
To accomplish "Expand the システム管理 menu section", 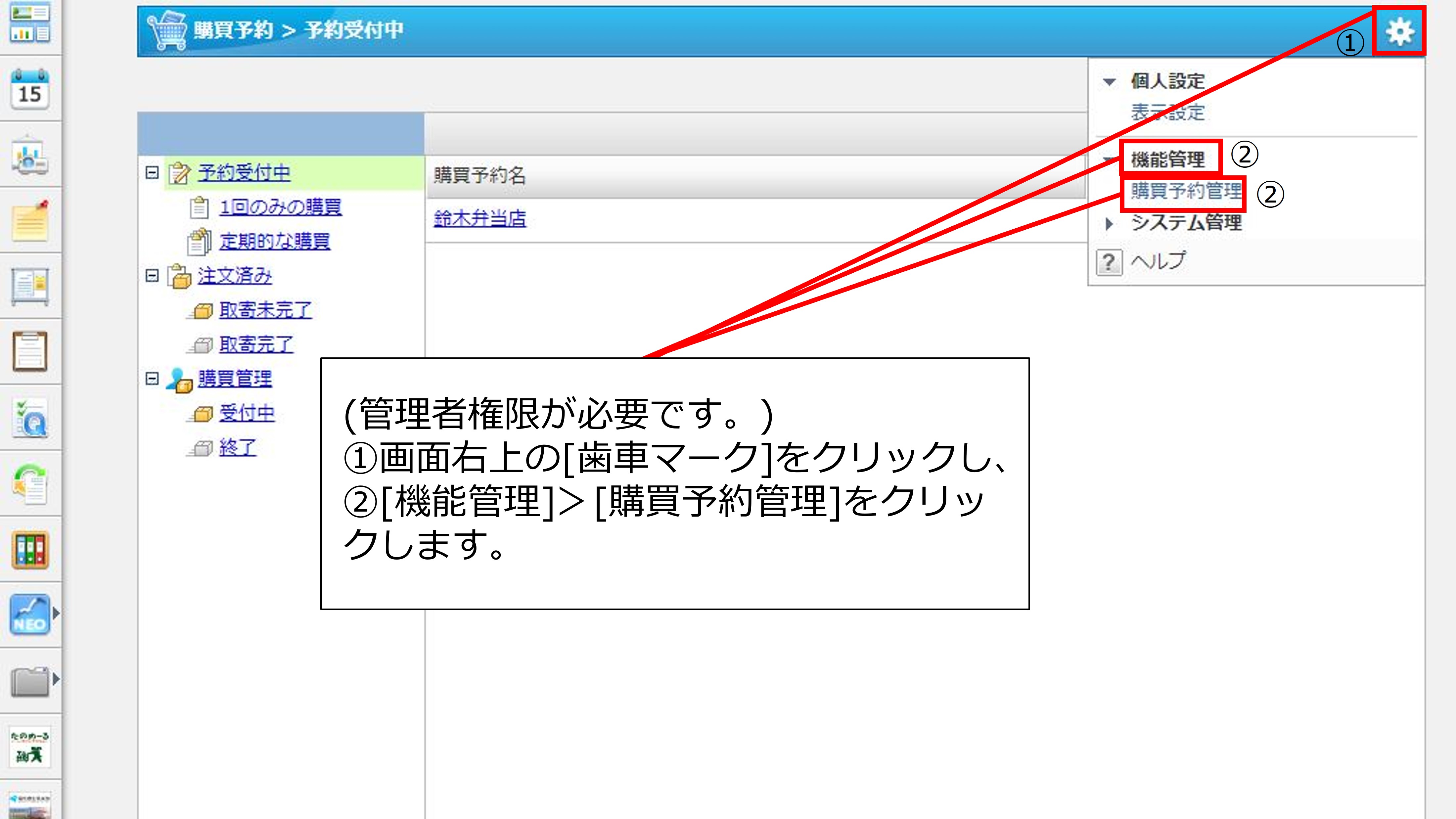I will (1109, 224).
